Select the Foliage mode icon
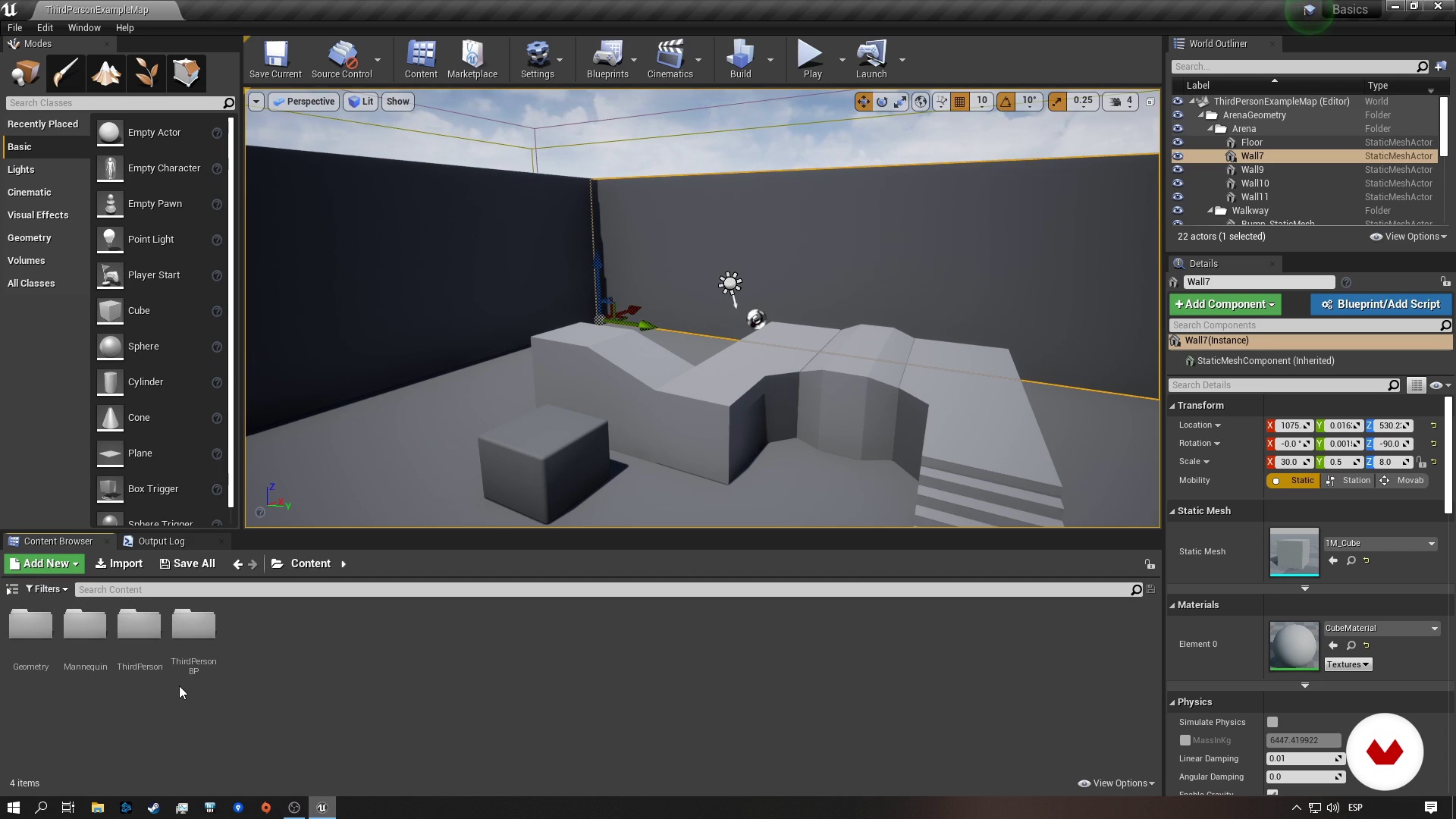The image size is (1456, 819). click(146, 74)
